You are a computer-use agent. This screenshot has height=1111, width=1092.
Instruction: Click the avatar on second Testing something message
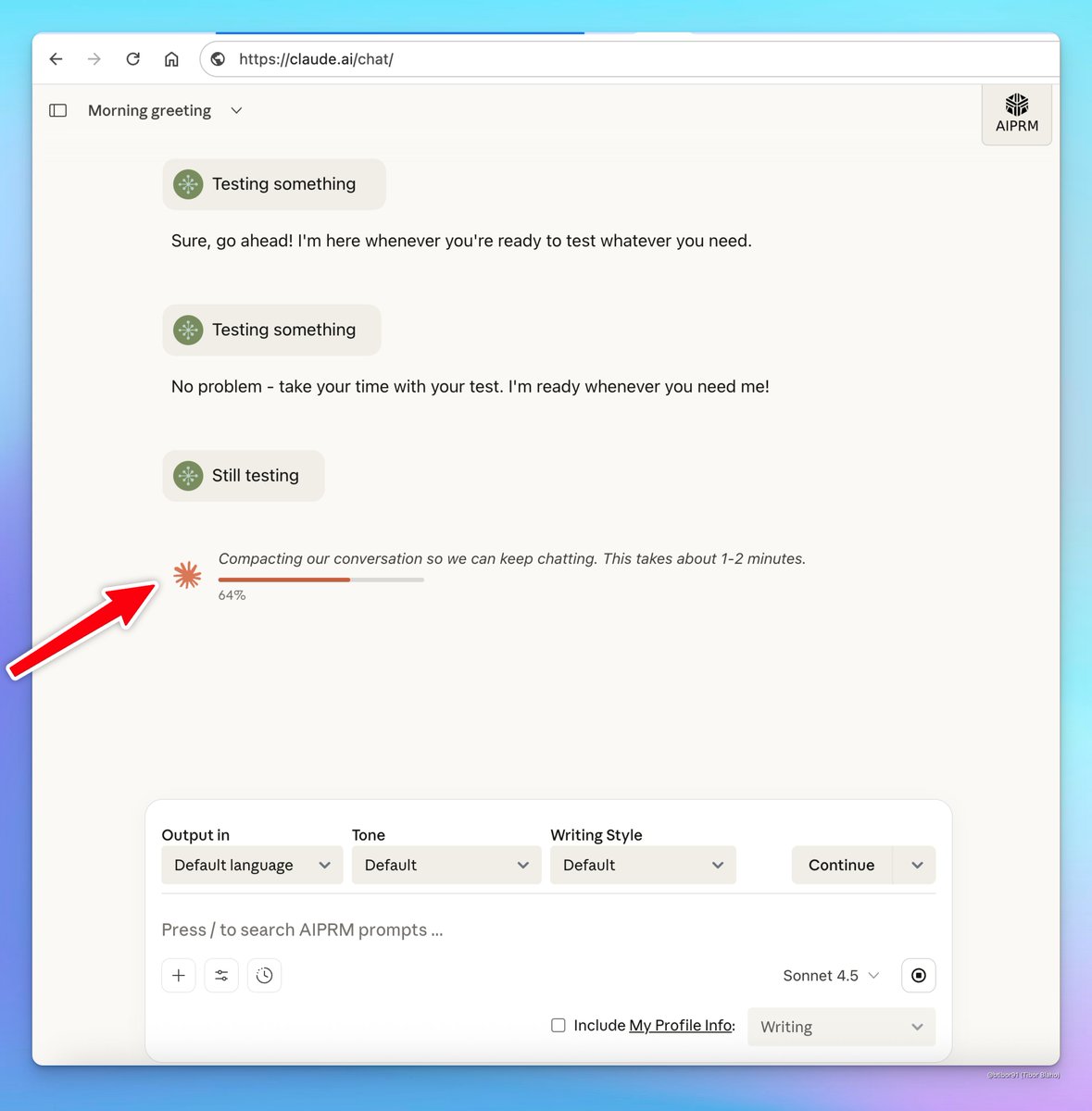coord(188,330)
